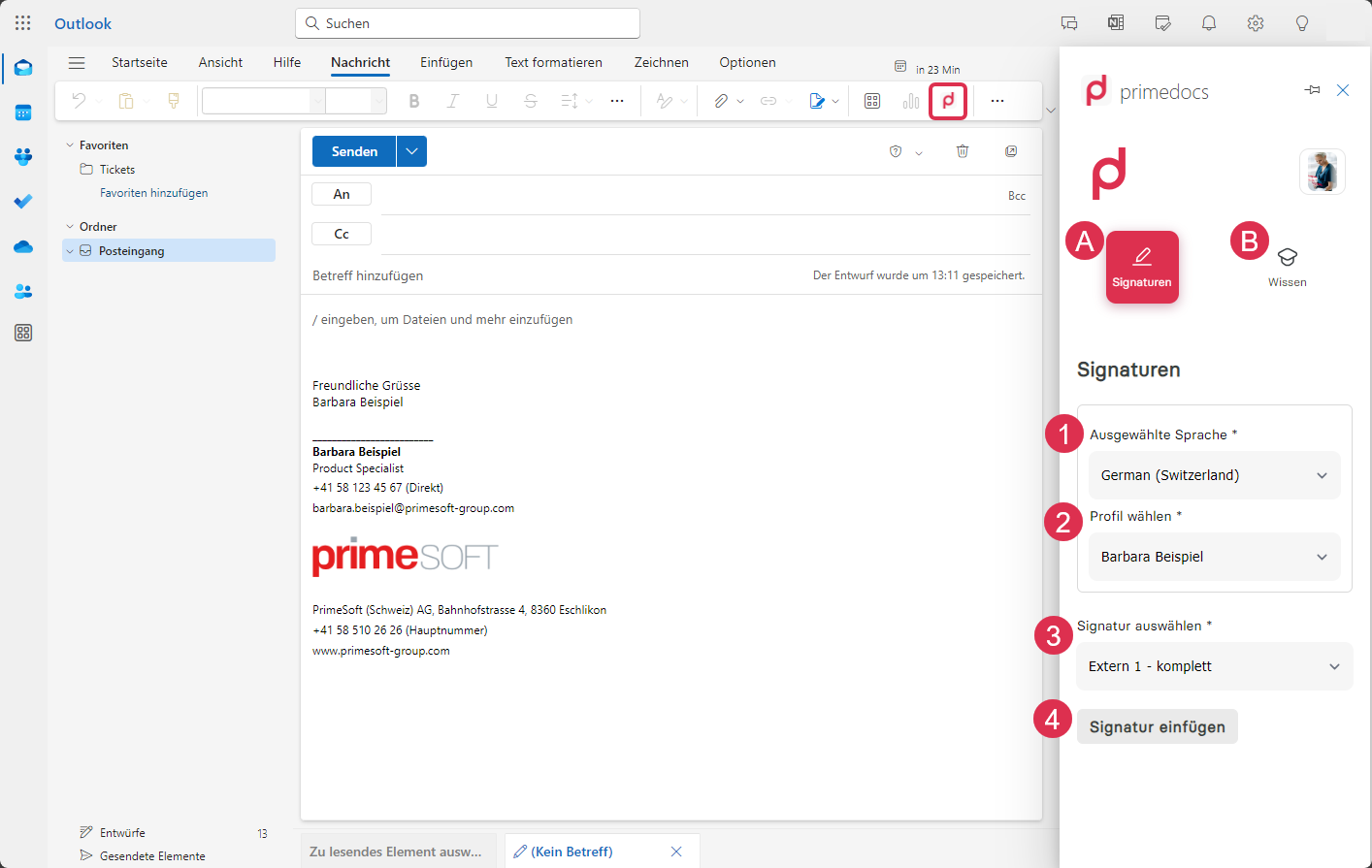The image size is (1372, 868).
Task: Discard the draft with the trash icon
Action: click(963, 151)
